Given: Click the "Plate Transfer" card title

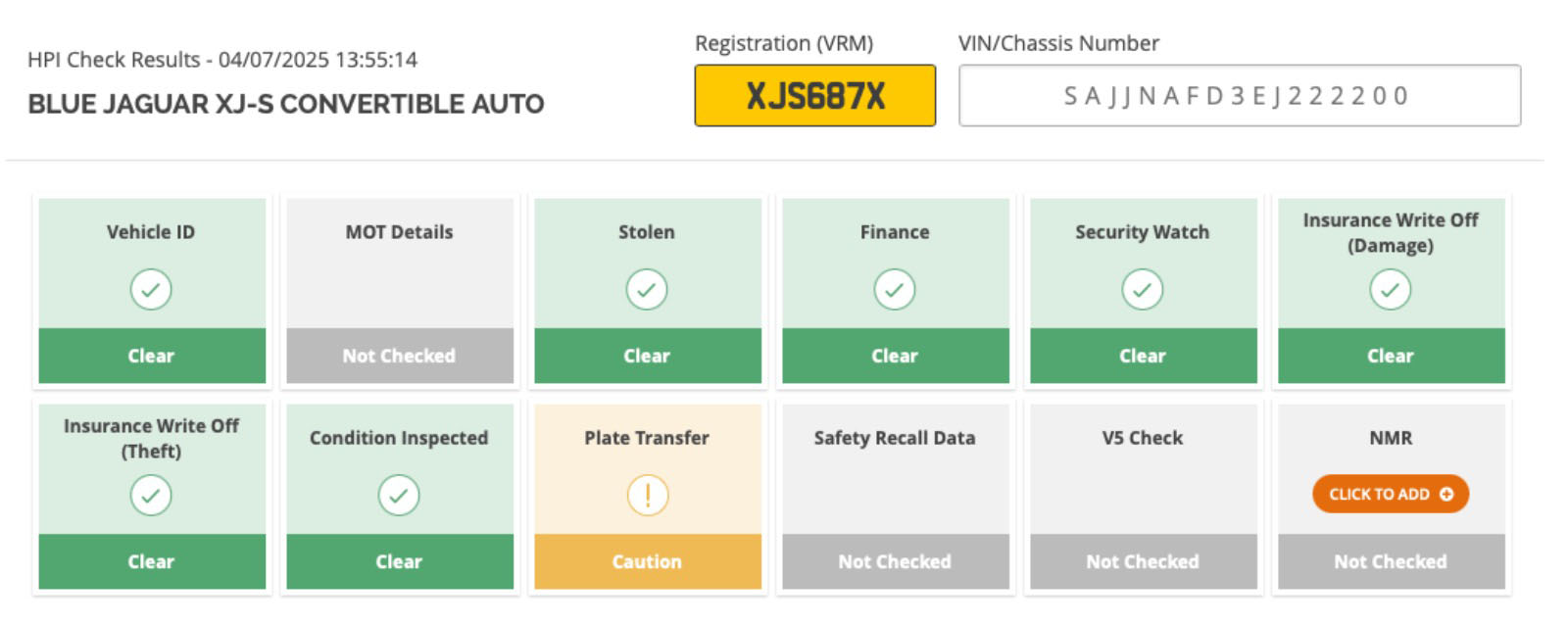Looking at the screenshot, I should pos(647,438).
